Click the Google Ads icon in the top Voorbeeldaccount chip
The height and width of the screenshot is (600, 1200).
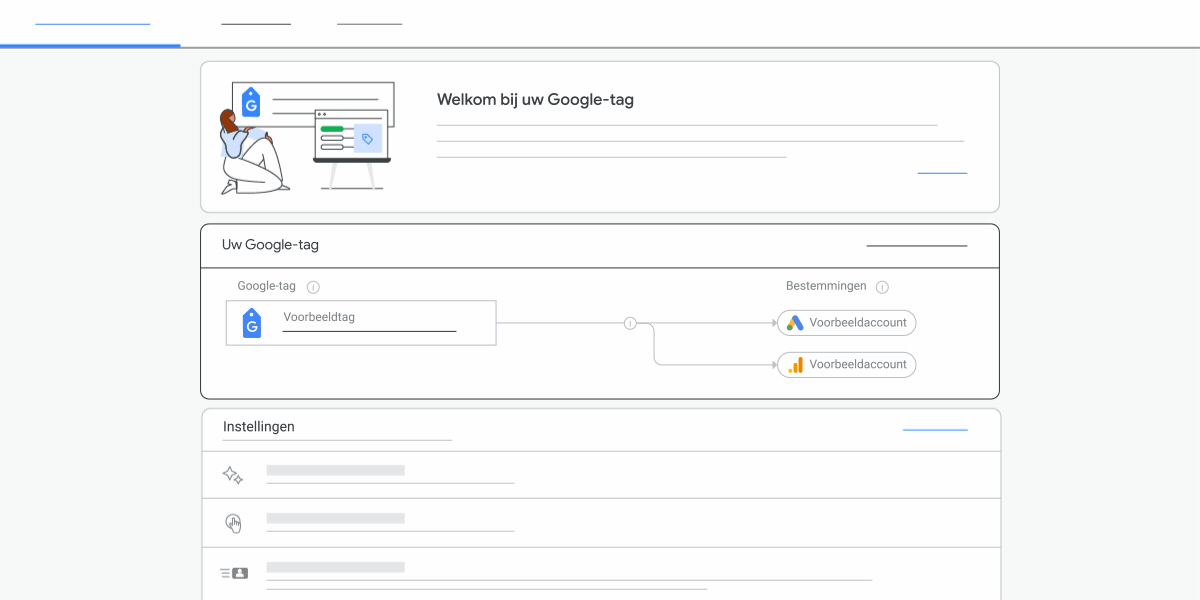click(795, 322)
